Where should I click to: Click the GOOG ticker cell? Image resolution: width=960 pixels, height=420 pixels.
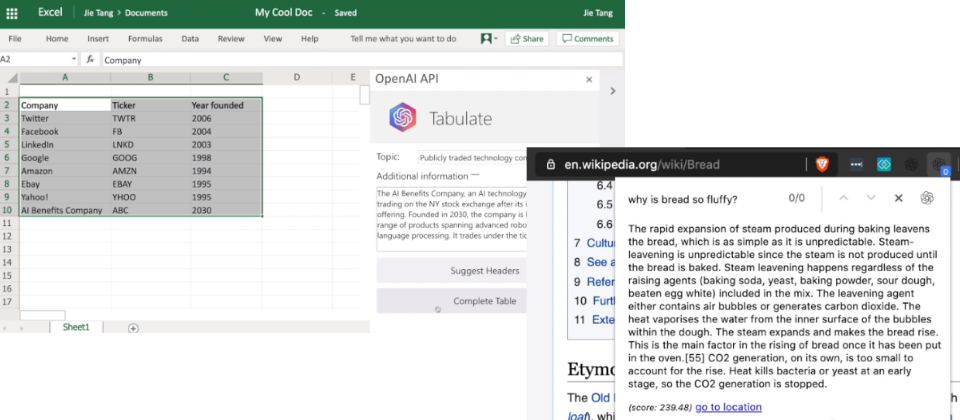[151, 157]
